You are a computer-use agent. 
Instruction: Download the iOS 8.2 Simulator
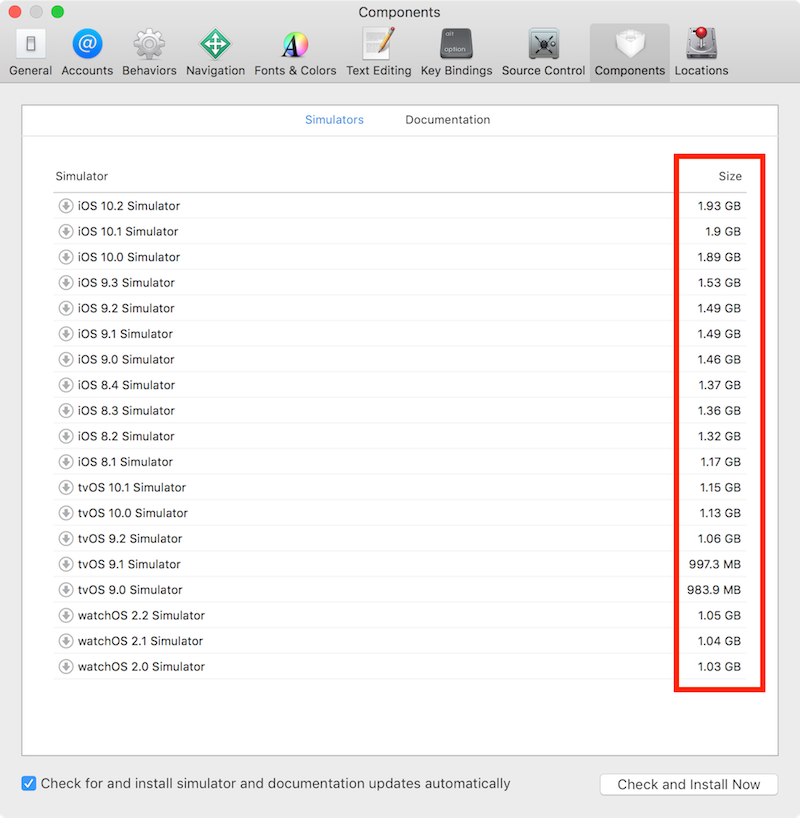(66, 436)
